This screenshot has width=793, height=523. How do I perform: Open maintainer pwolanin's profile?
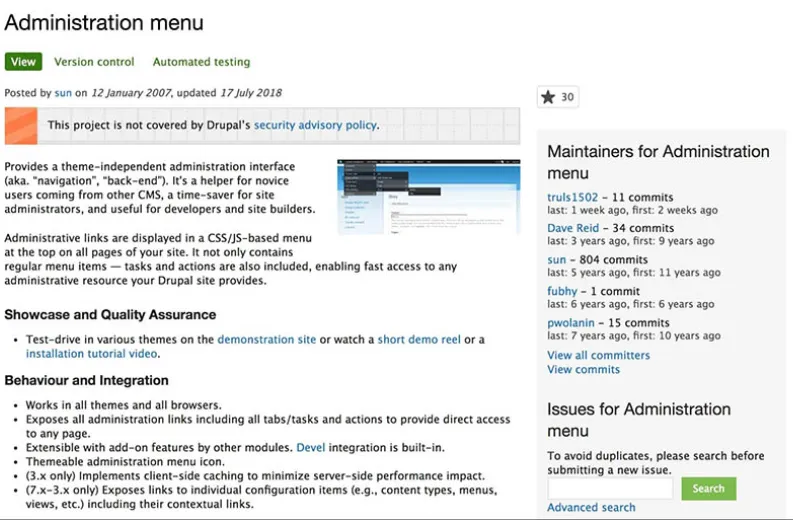click(571, 323)
